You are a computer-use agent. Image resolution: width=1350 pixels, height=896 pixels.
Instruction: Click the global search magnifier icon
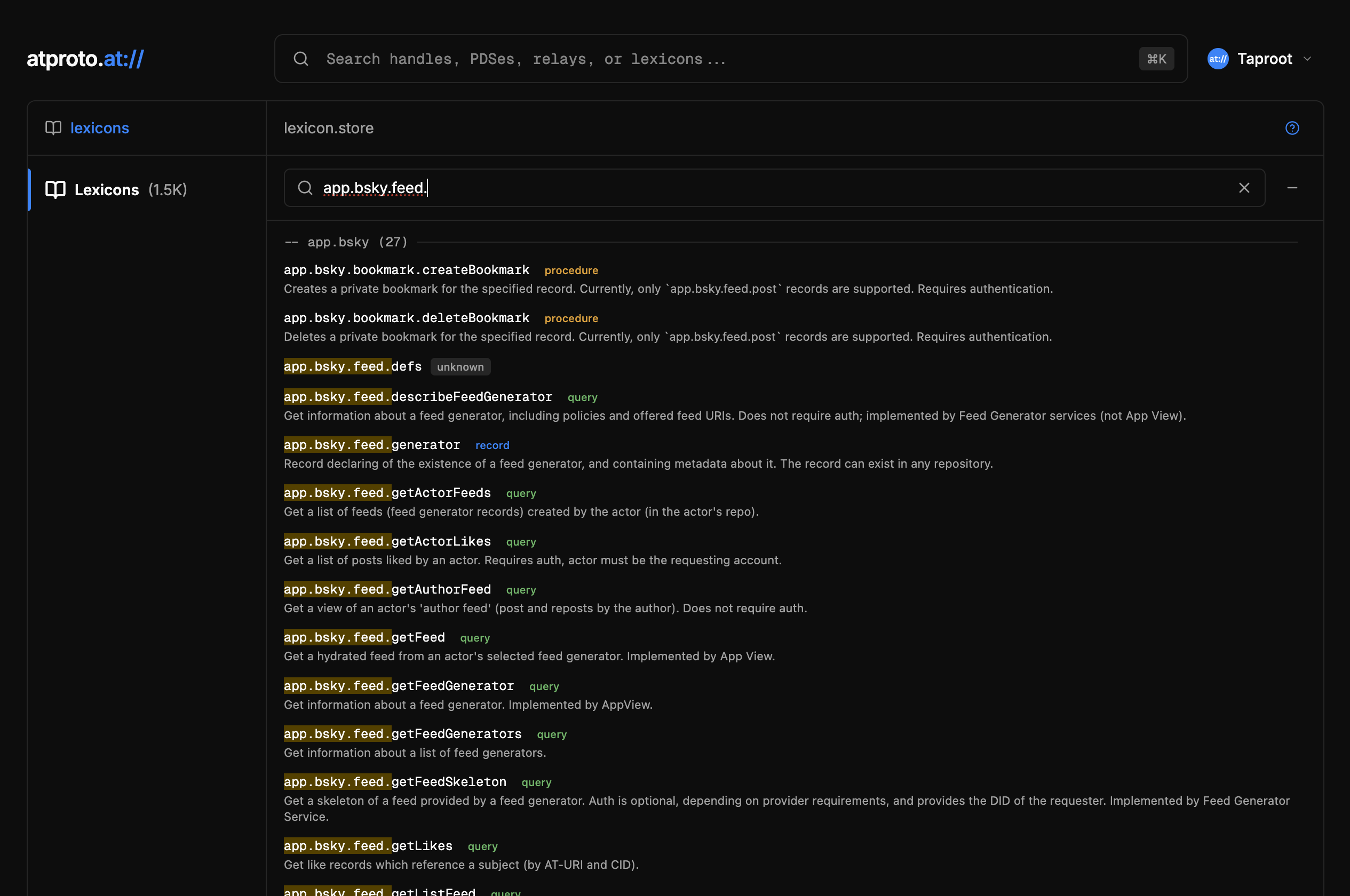pyautogui.click(x=300, y=59)
